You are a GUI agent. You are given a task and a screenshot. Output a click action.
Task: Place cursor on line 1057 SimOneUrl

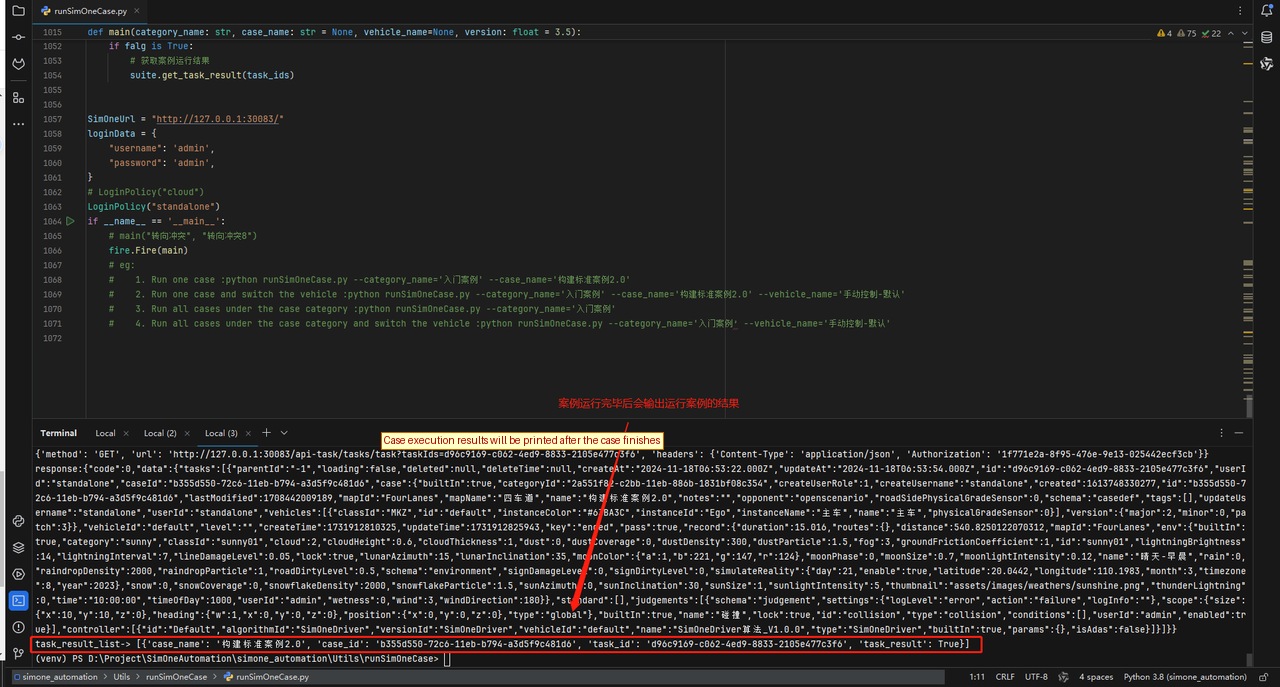pyautogui.click(x=185, y=118)
